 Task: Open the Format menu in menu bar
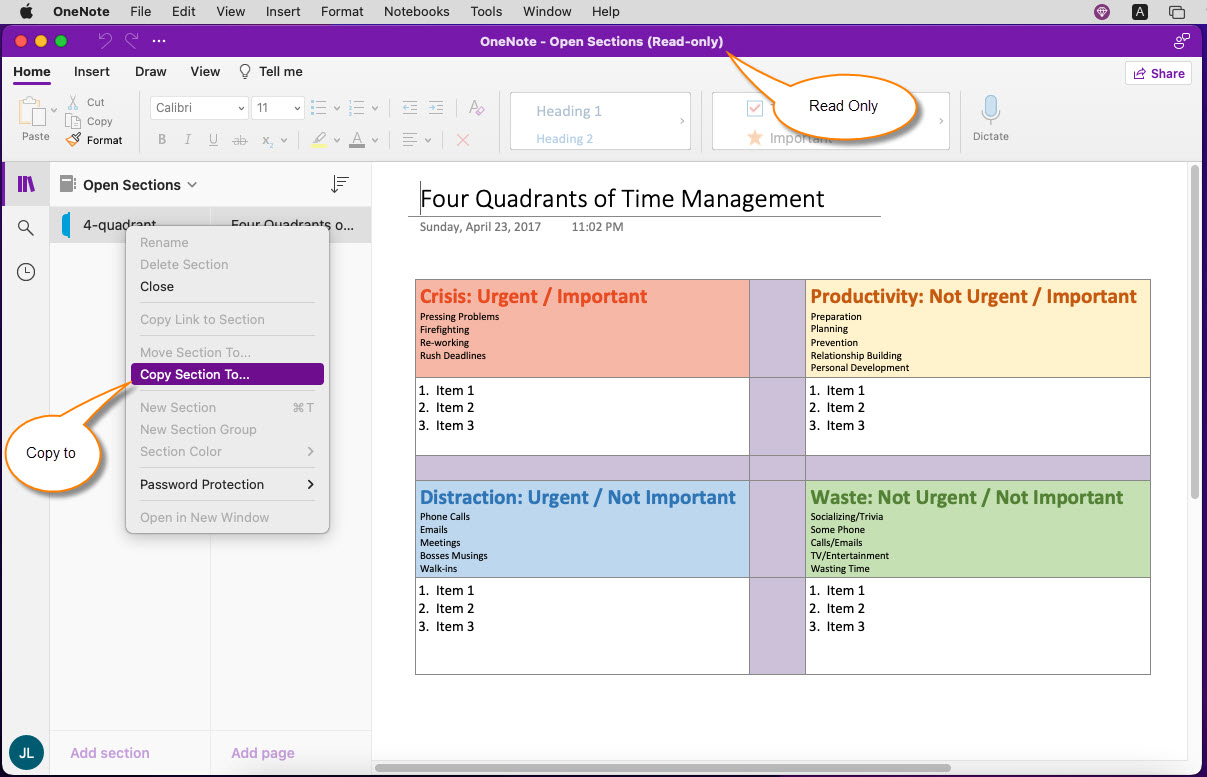coord(342,12)
